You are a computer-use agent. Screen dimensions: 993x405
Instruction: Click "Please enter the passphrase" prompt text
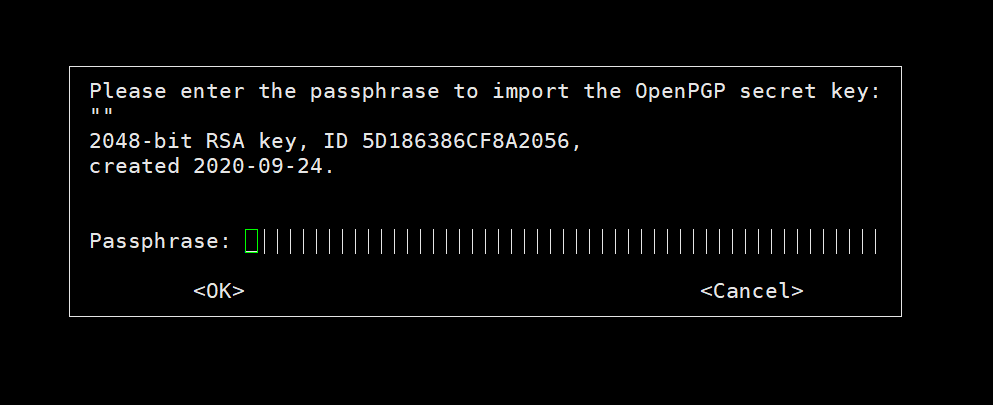point(264,91)
